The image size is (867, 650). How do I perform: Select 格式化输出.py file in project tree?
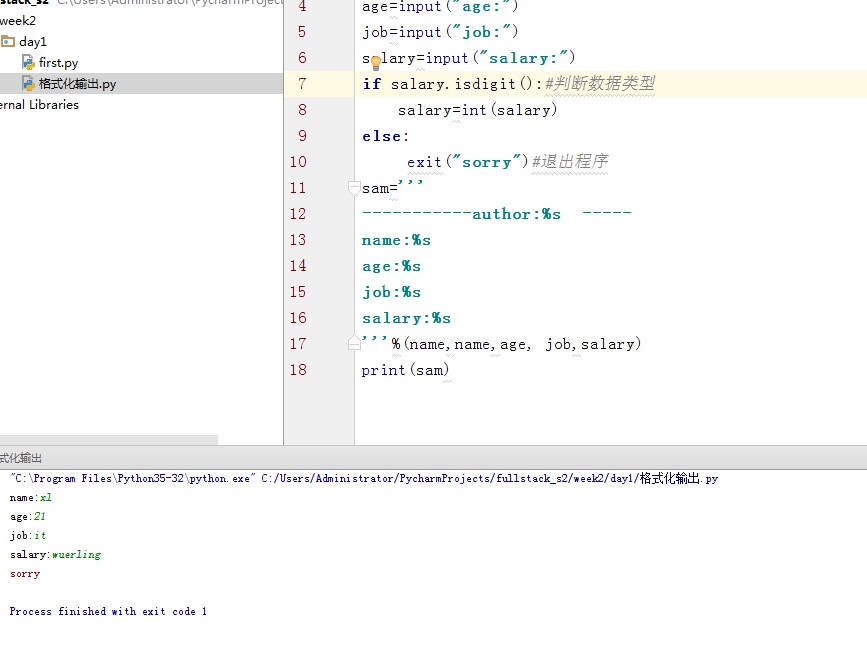[77, 83]
